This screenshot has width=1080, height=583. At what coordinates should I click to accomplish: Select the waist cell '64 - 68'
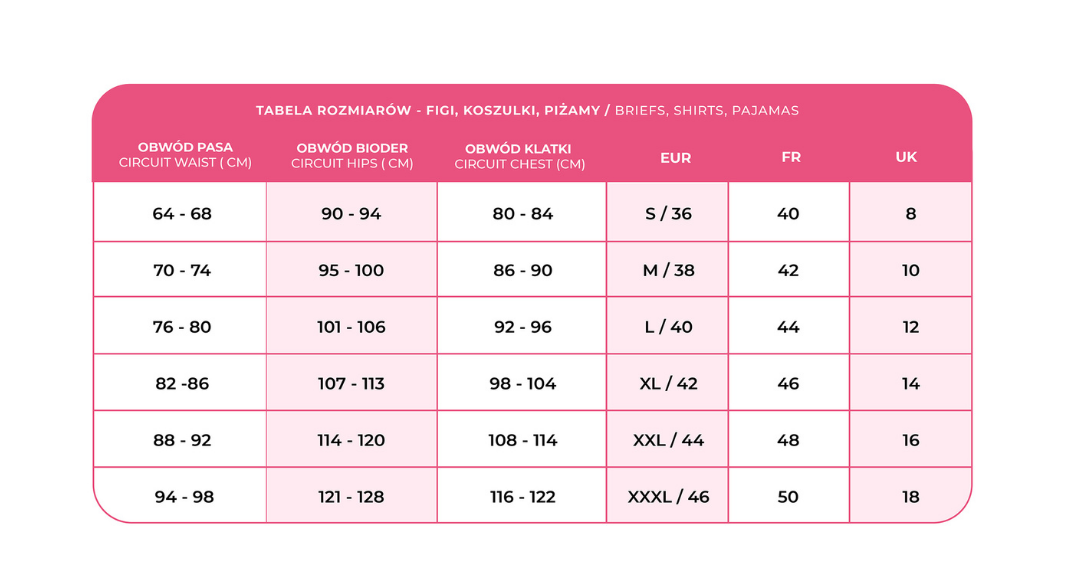[183, 214]
